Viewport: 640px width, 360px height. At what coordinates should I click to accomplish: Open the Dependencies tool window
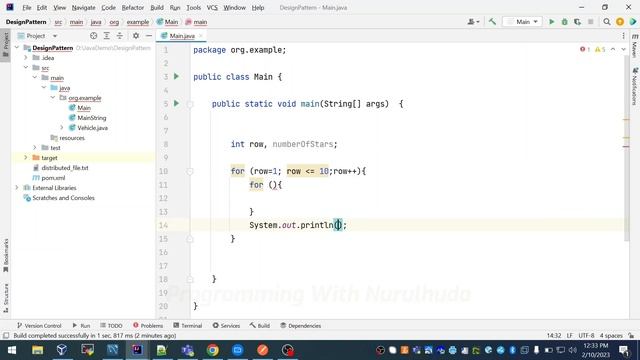tap(300, 325)
